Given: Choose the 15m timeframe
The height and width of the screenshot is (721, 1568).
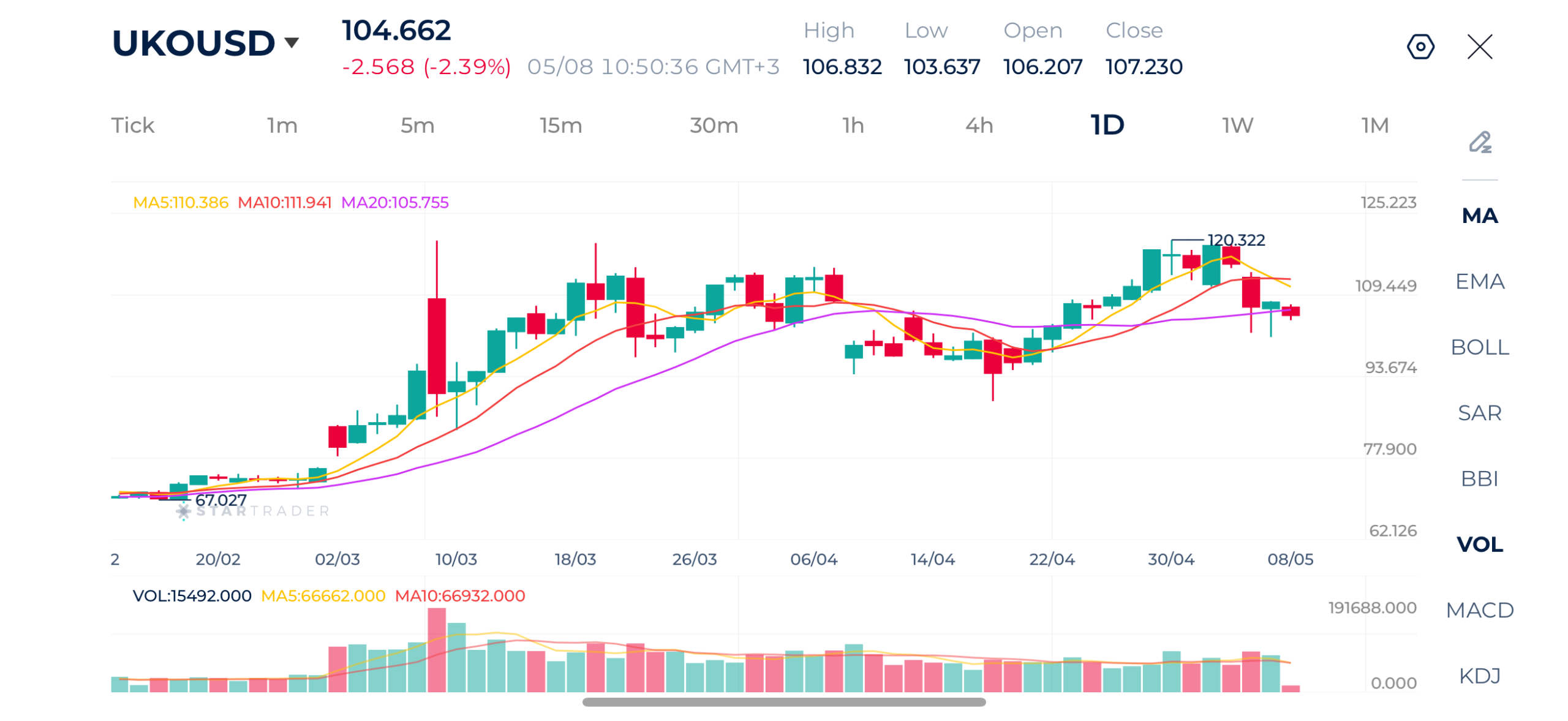Looking at the screenshot, I should click(x=560, y=125).
